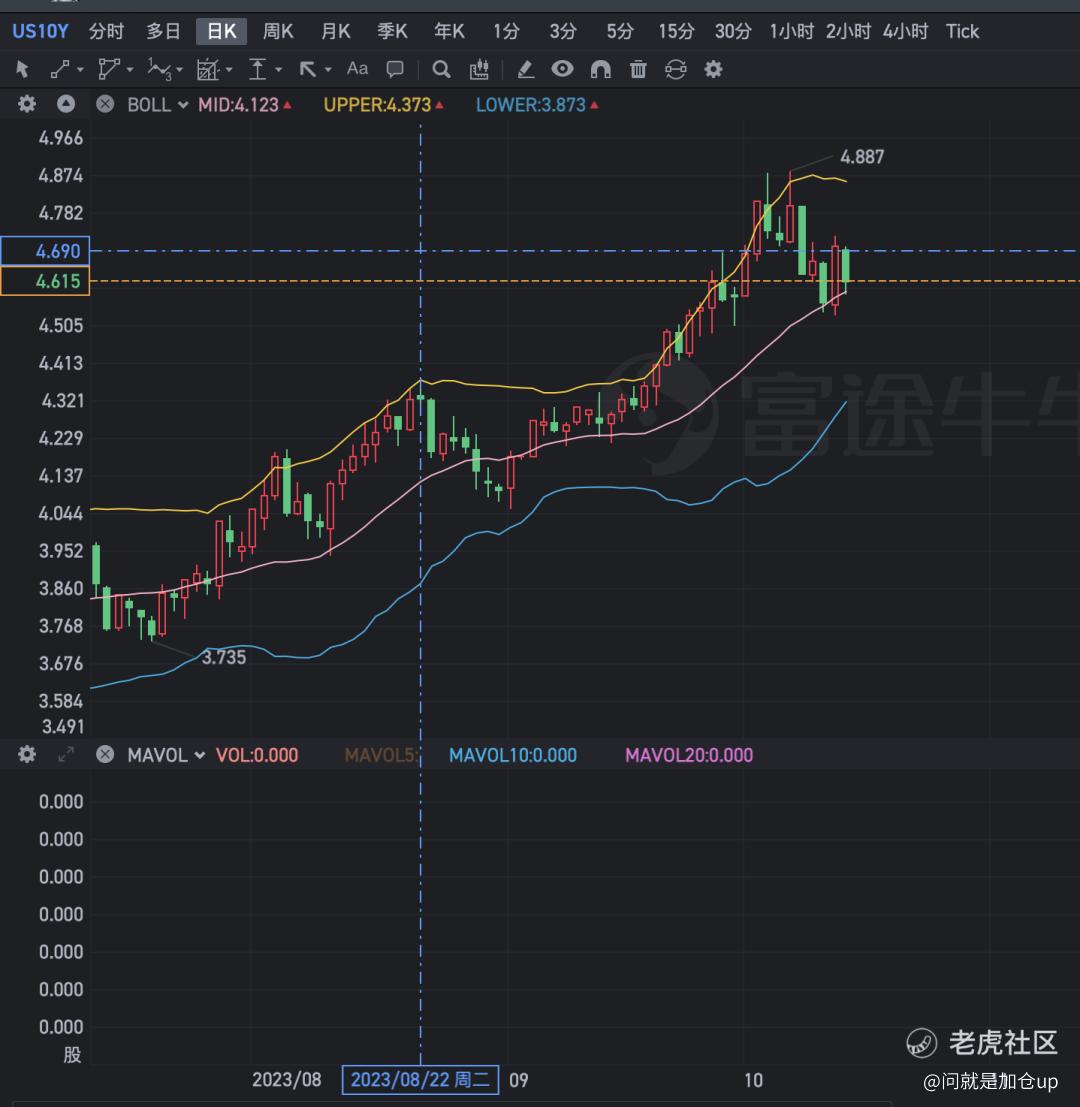Select the polygon shape drawing tool
The width and height of the screenshot is (1080, 1107).
[108, 69]
